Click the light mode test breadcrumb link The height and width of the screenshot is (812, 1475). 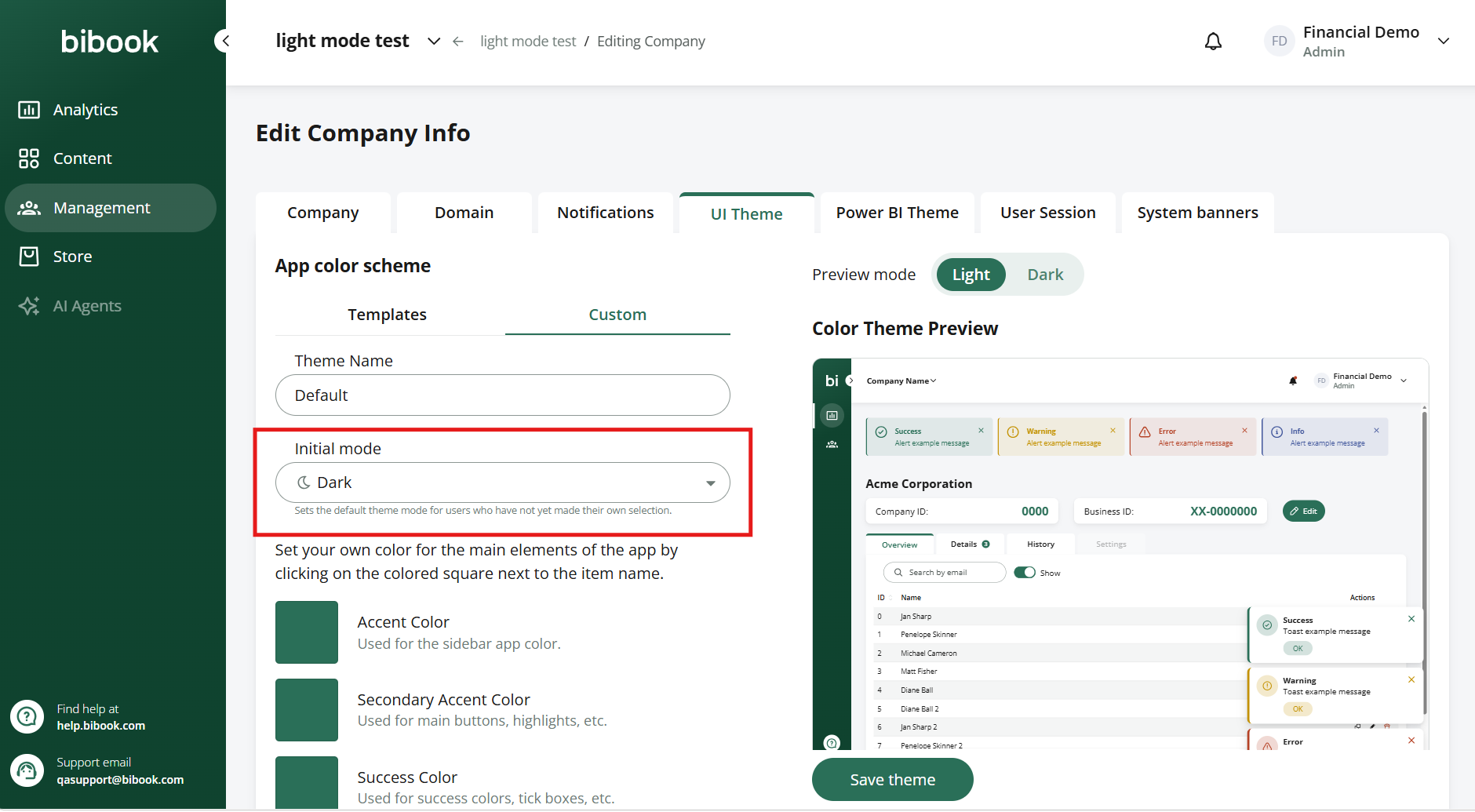point(528,42)
